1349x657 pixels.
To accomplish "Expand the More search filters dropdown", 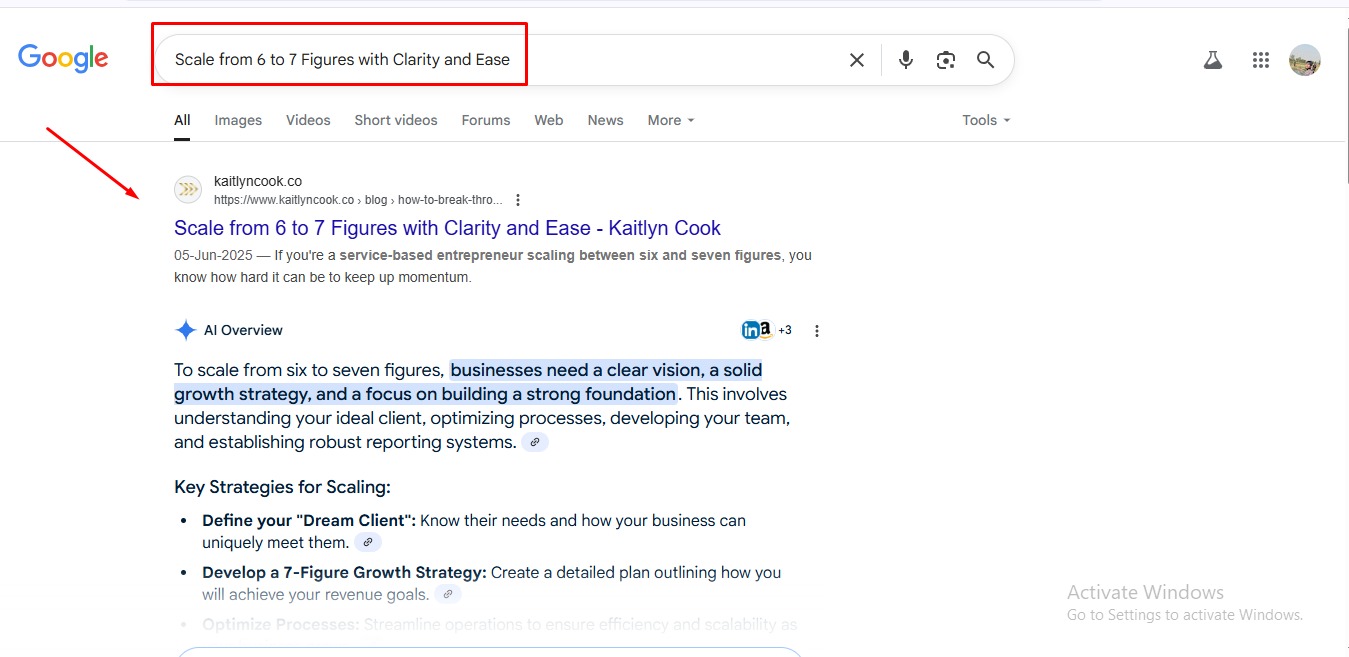I will coord(670,120).
